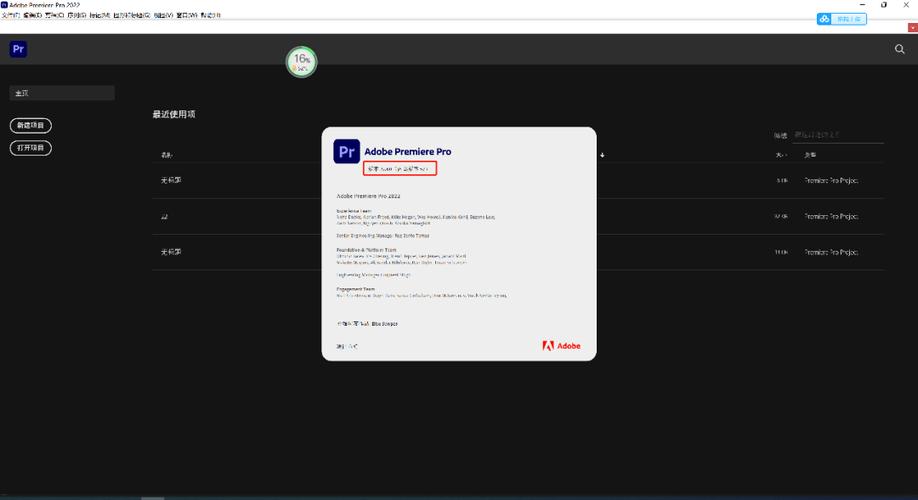Click the blue cloud upload badge icon

tap(825, 19)
